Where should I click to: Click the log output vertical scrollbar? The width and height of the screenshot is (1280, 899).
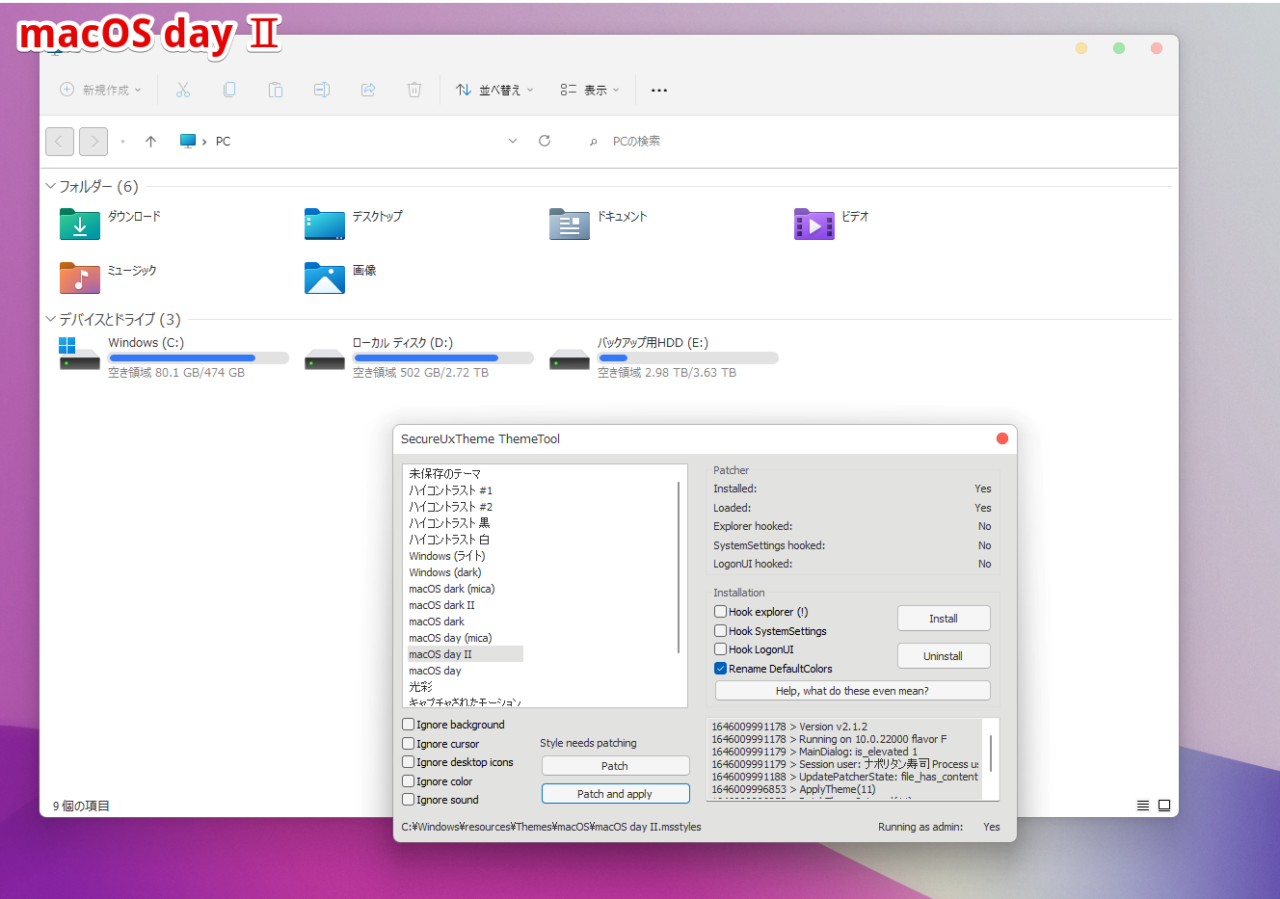[991, 753]
